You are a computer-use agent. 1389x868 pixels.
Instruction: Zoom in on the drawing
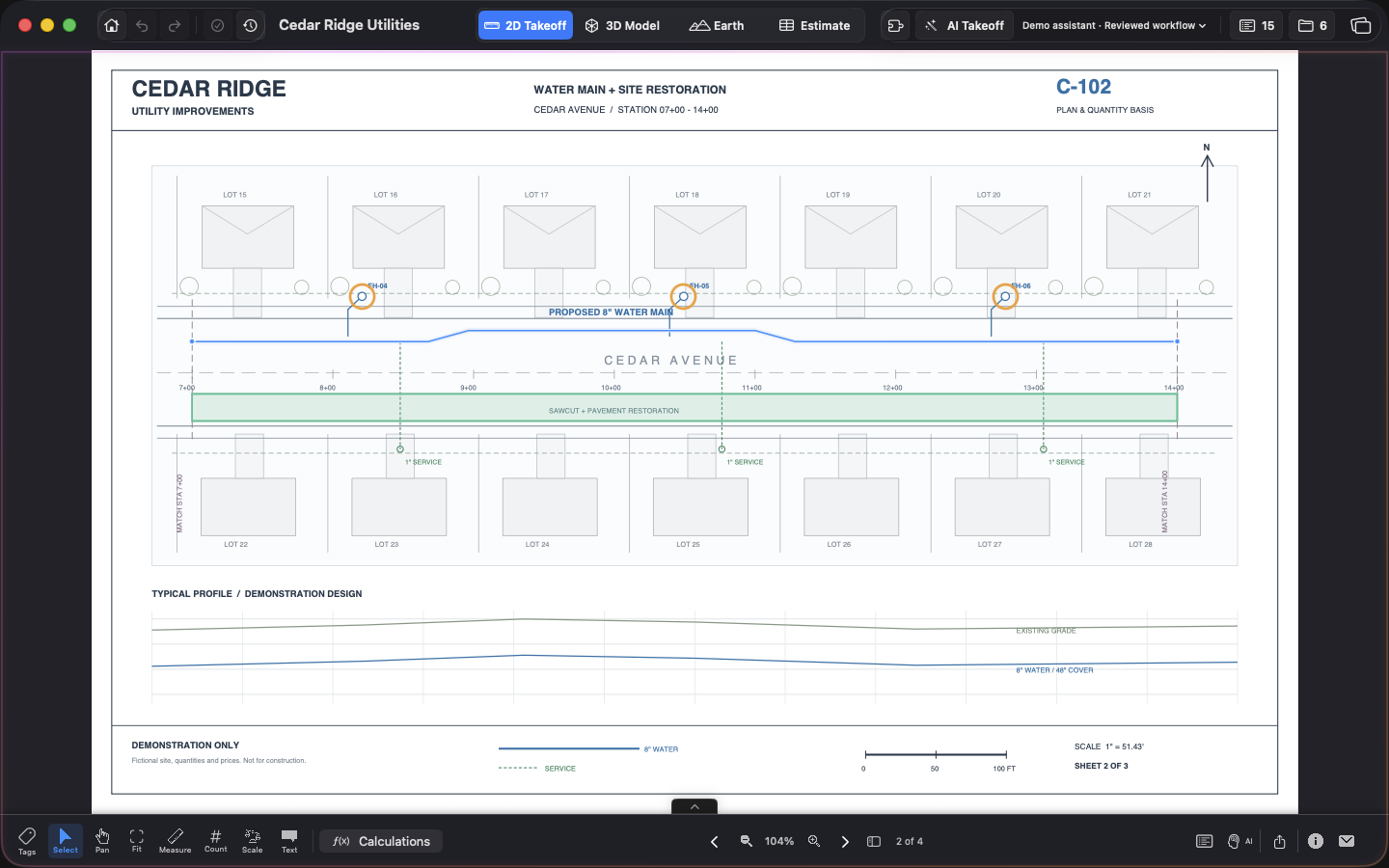(x=814, y=842)
